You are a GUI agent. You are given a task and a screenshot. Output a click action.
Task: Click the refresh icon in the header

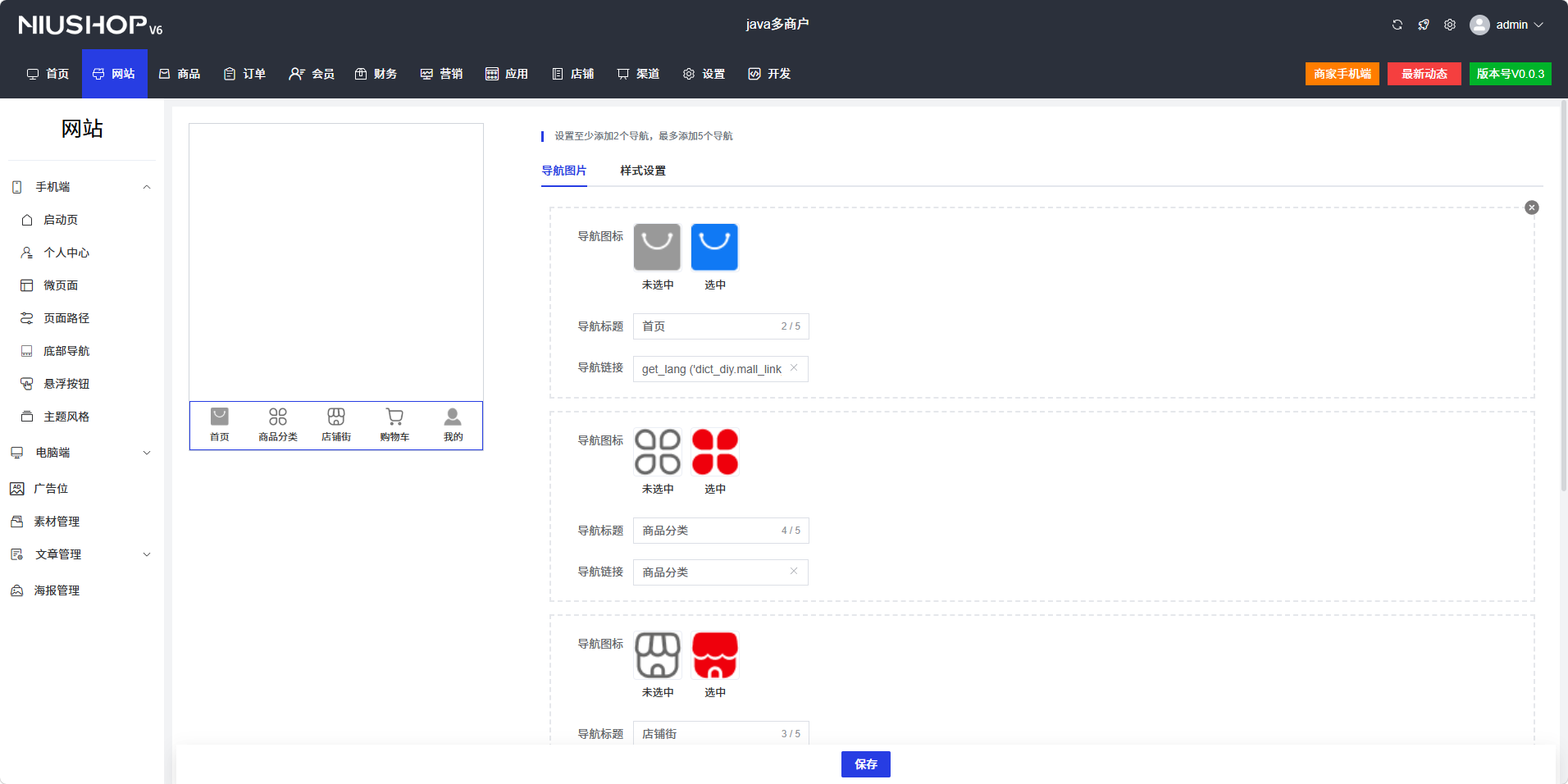pos(1397,25)
